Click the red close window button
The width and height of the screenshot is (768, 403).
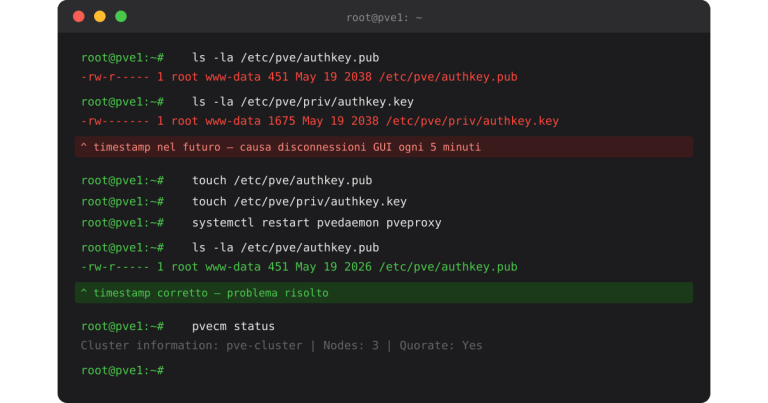point(78,17)
